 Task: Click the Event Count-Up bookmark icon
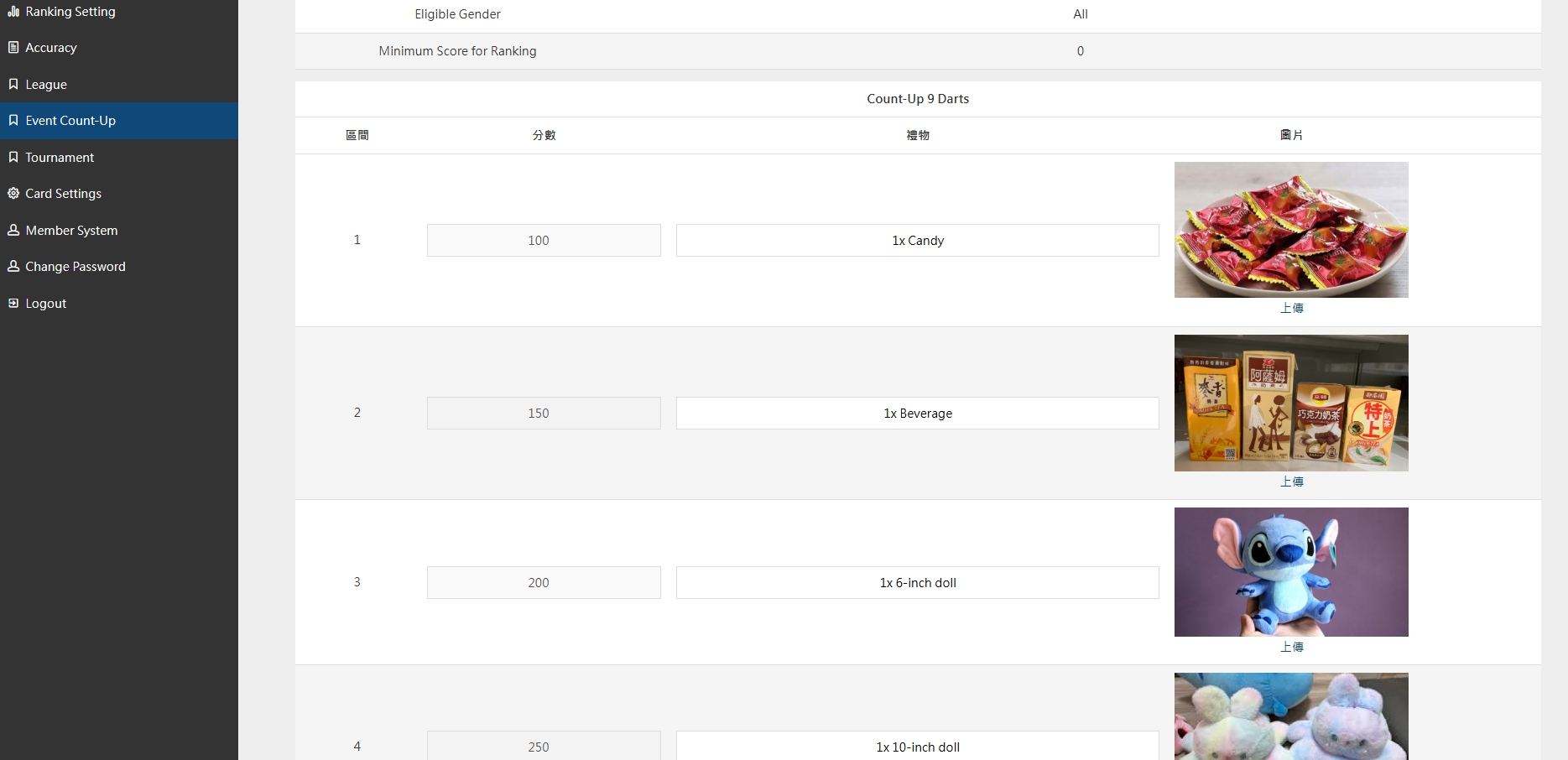13,121
